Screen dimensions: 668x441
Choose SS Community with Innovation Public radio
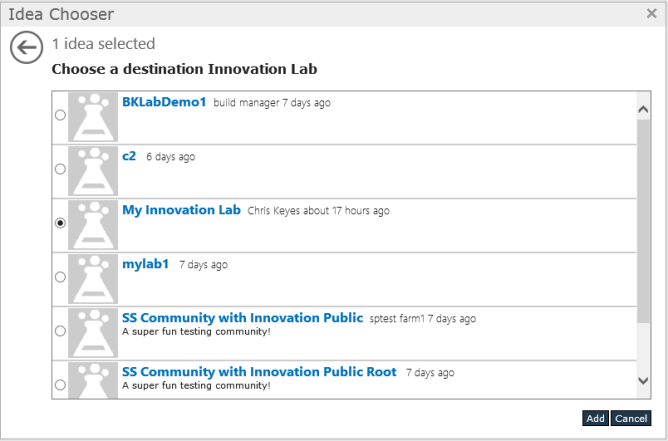coord(60,331)
